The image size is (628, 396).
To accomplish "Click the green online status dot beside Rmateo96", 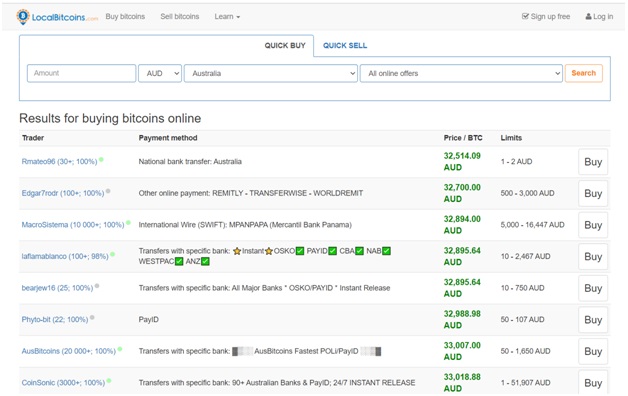I will [x=101, y=159].
